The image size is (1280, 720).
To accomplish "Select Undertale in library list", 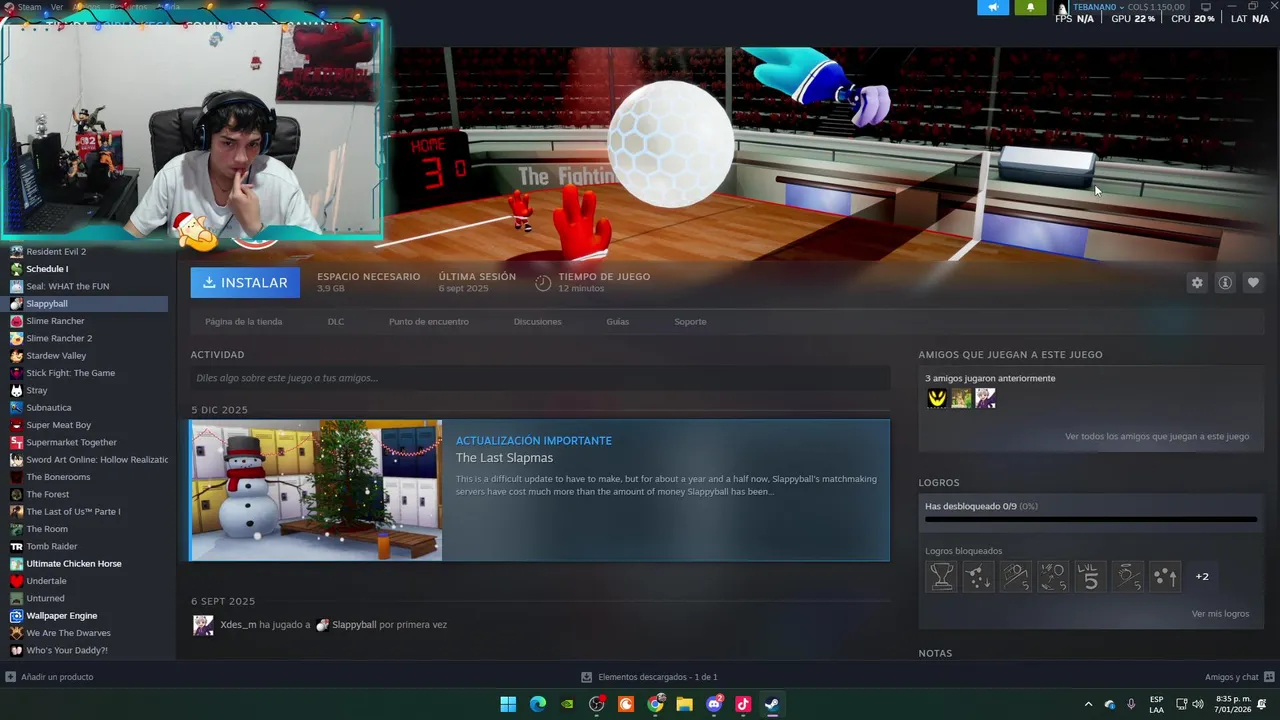I will 46,581.
